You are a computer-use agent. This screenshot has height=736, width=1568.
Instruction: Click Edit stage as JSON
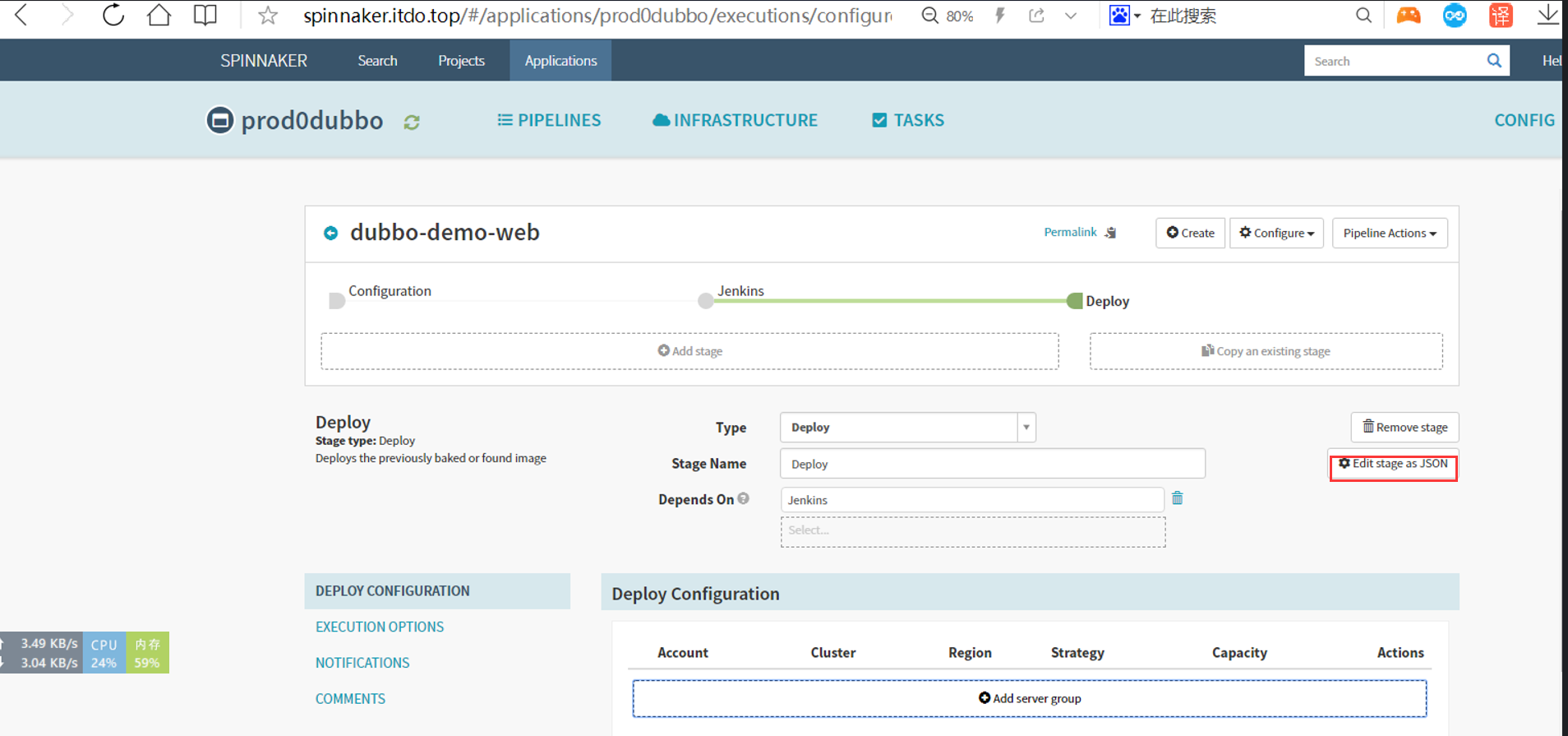click(x=1393, y=464)
